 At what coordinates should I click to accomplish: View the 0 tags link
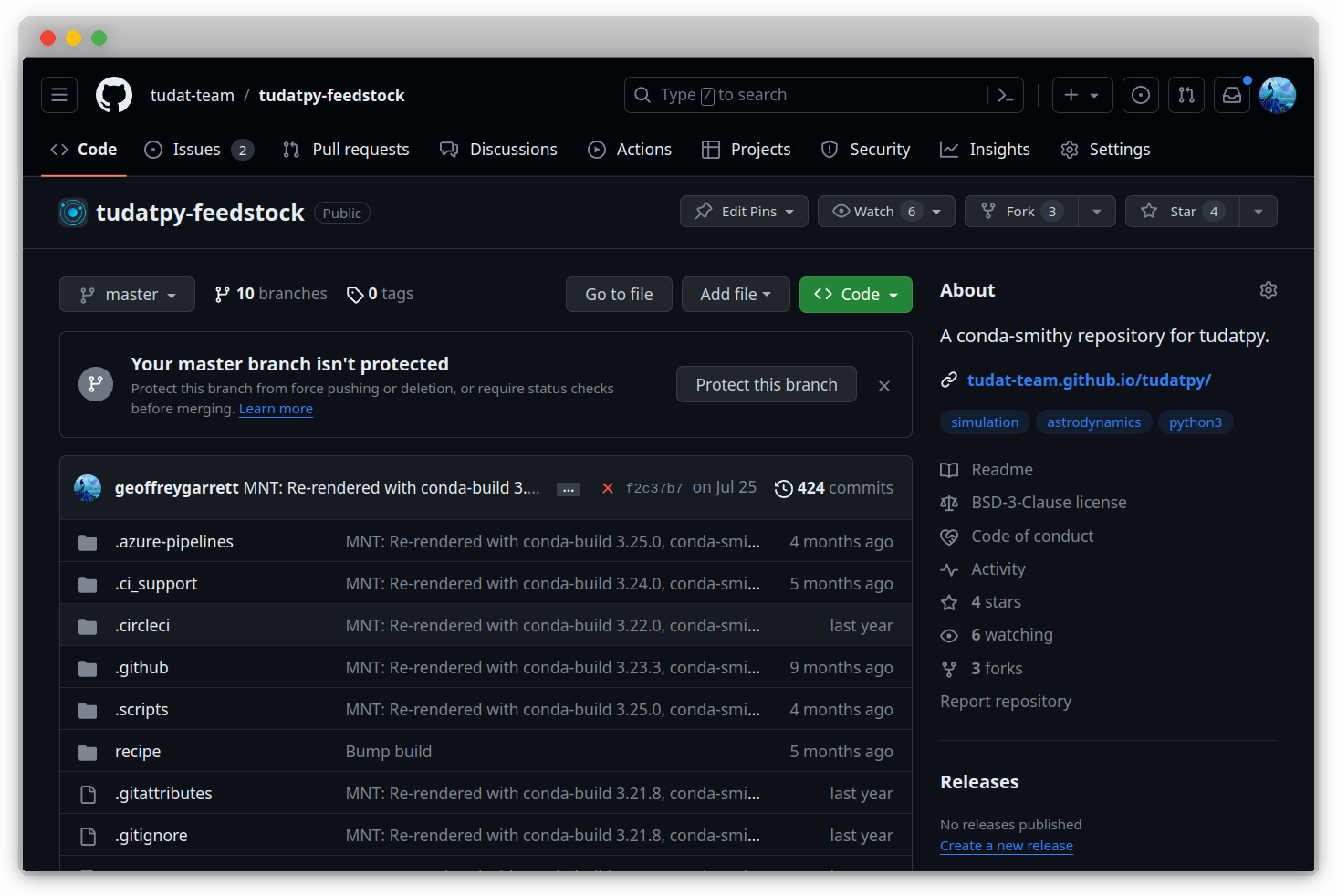pyautogui.click(x=380, y=294)
